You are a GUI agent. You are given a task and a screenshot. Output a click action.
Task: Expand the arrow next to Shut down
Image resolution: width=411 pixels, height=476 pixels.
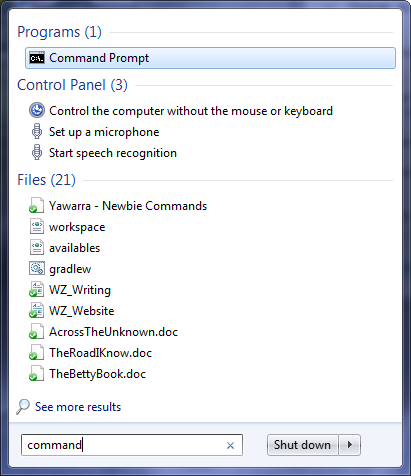click(350, 445)
